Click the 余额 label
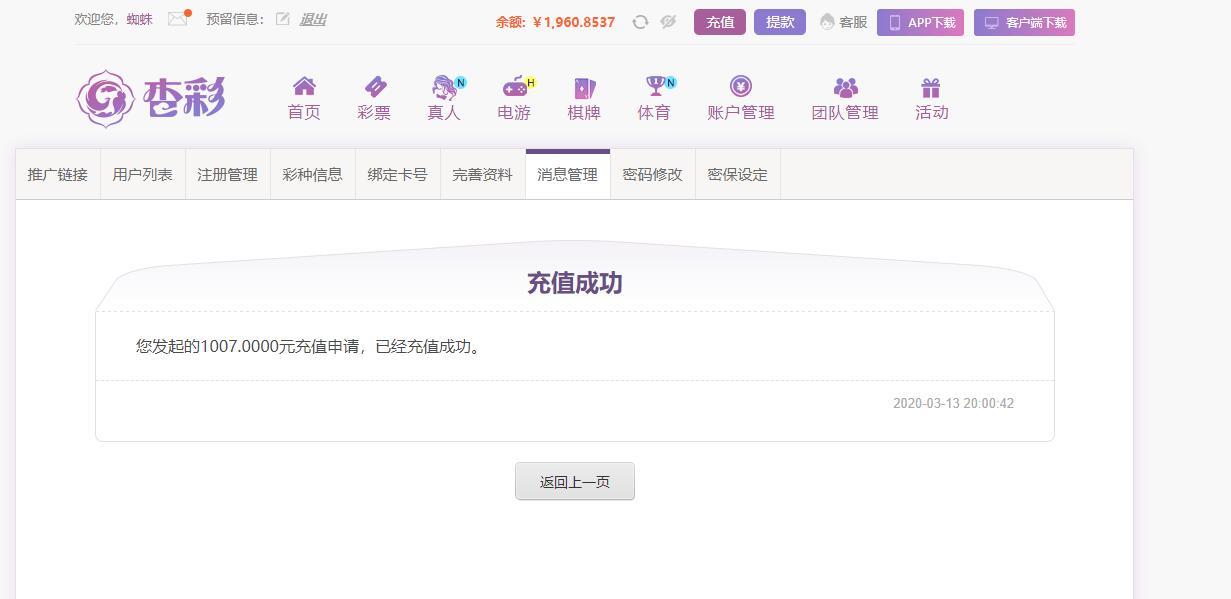 510,22
